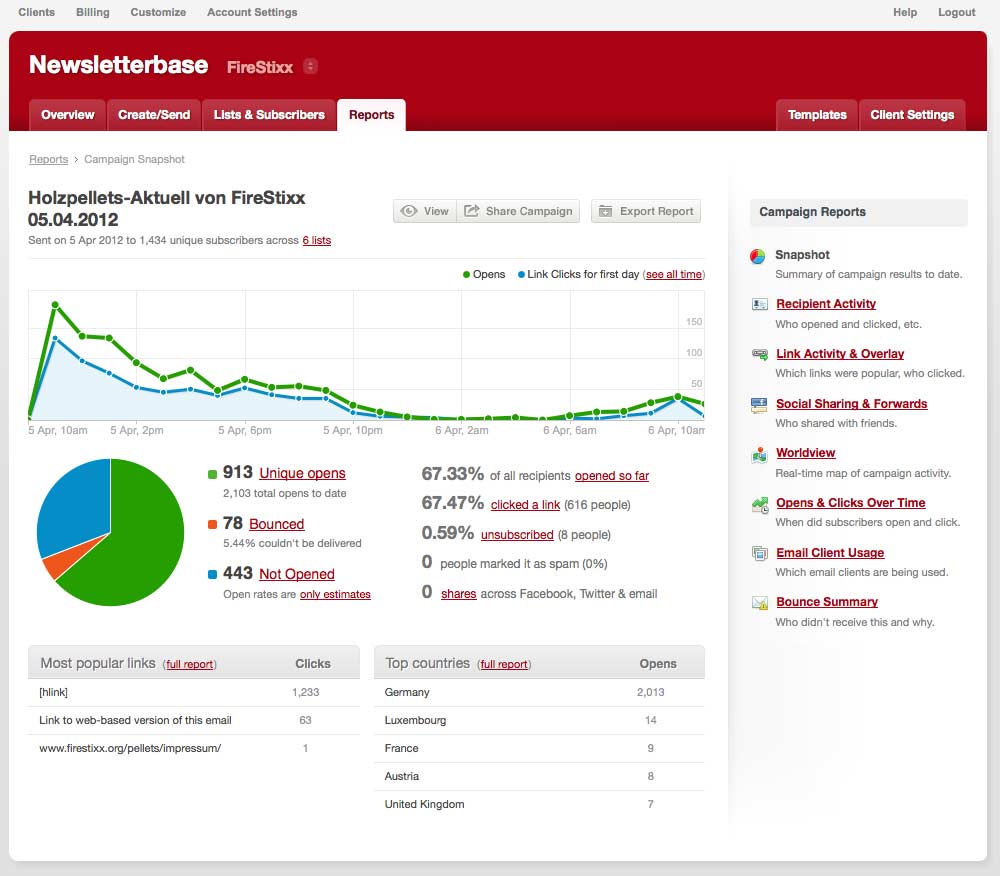Click the Opens & Clicks Over Time icon
The height and width of the screenshot is (876, 1000).
click(759, 504)
